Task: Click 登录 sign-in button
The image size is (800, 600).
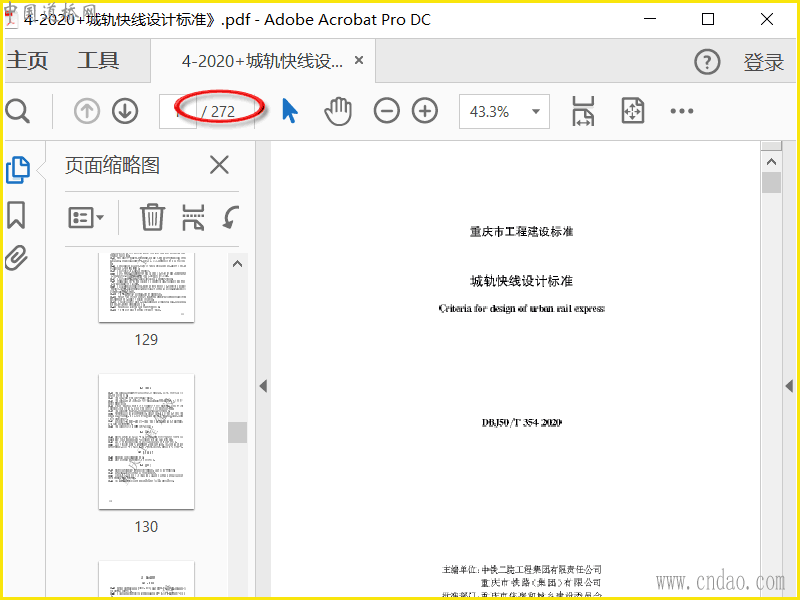Action: click(763, 63)
